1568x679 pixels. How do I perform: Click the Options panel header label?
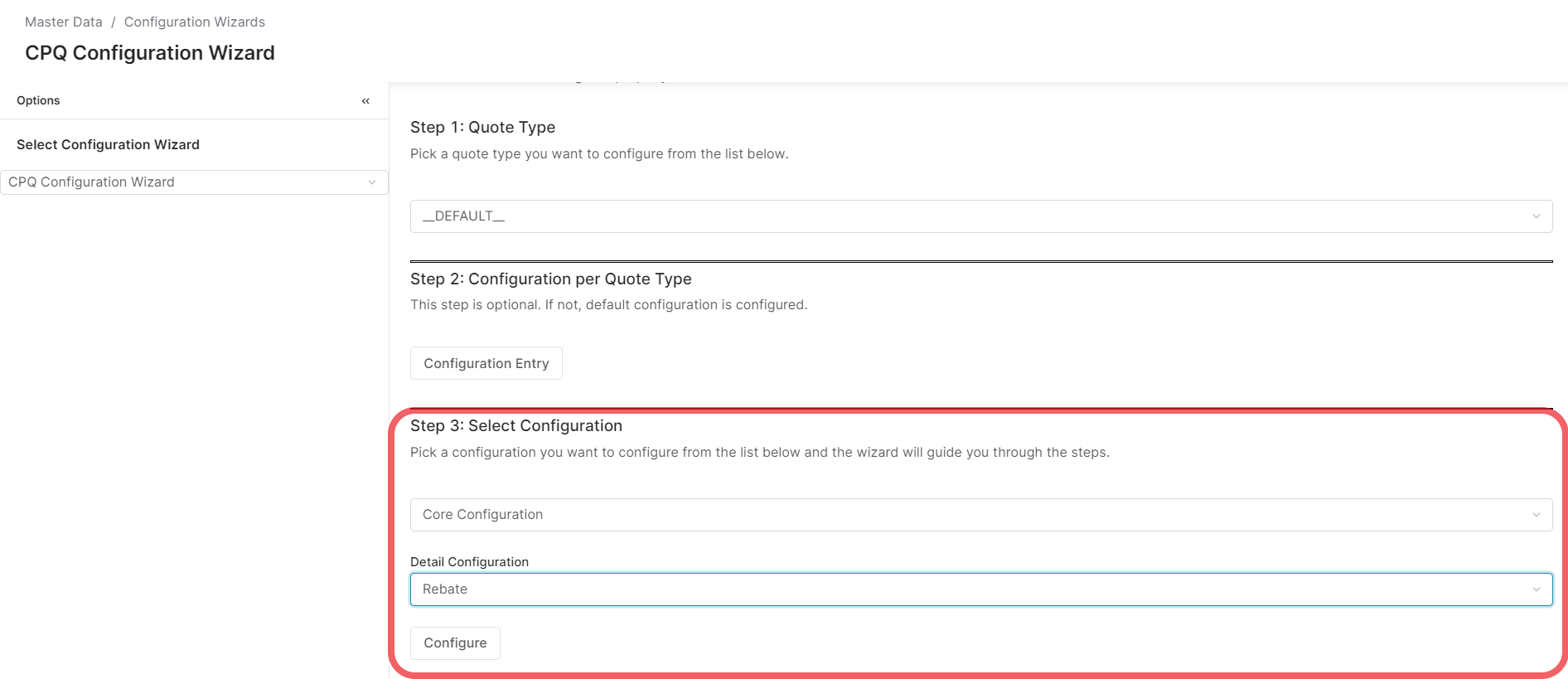click(x=38, y=100)
